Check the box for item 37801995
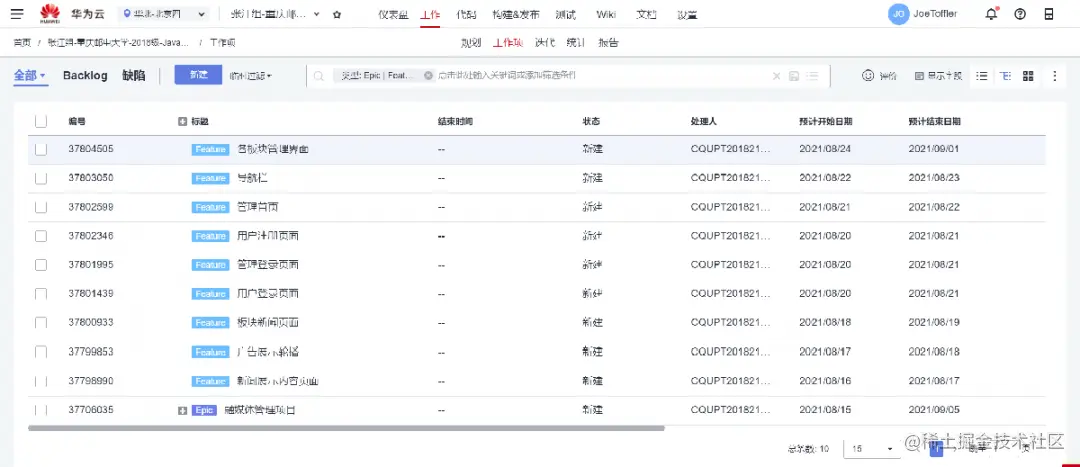Image resolution: width=1080 pixels, height=467 pixels. 41,265
